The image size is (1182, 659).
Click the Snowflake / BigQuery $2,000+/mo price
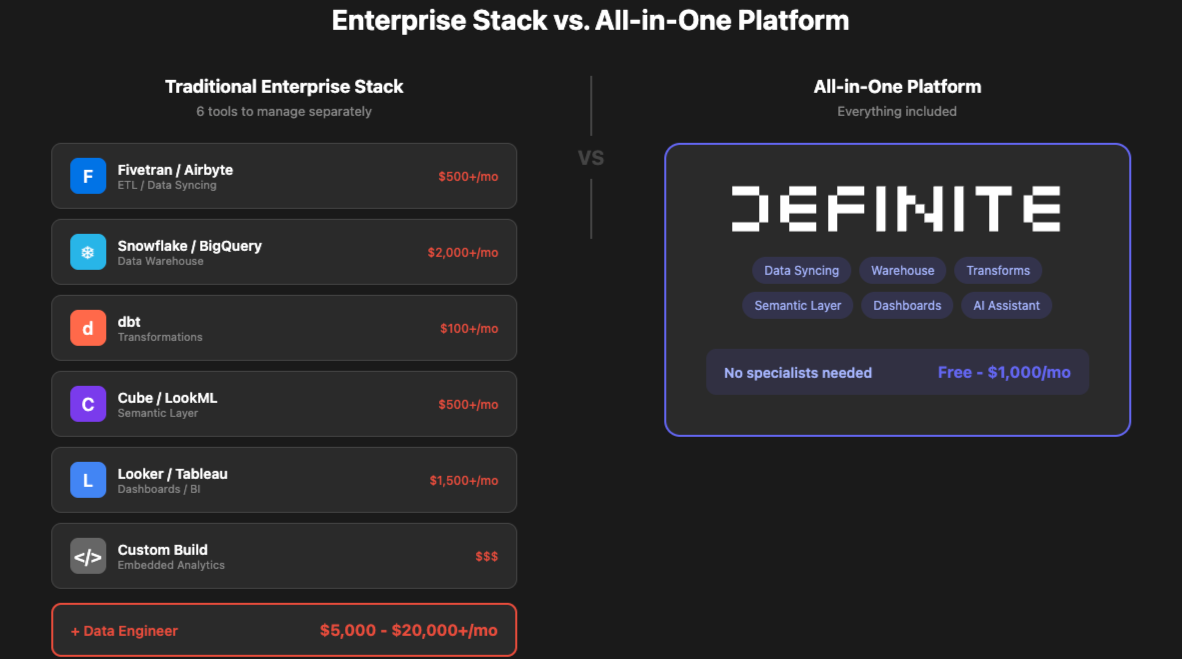tap(462, 252)
